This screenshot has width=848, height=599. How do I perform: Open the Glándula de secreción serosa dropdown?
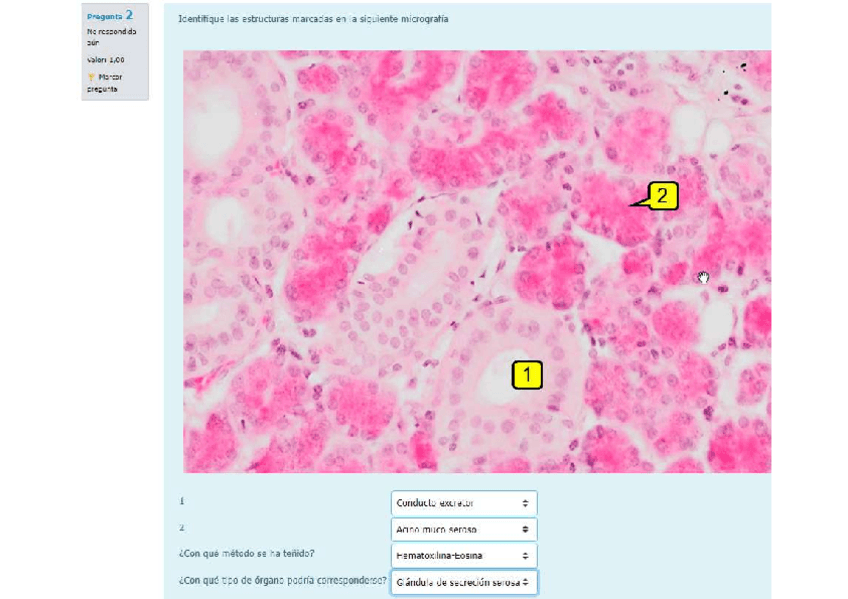pos(463,582)
